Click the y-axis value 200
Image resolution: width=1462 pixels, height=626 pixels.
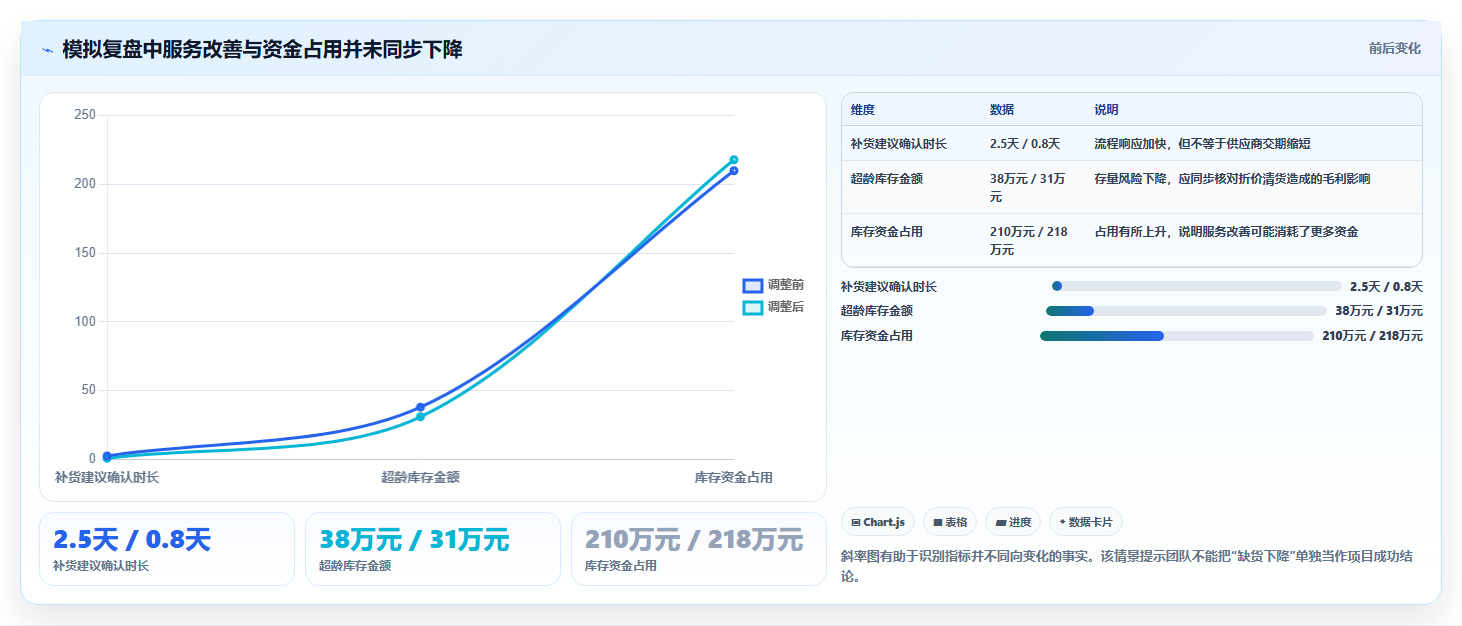tap(85, 184)
